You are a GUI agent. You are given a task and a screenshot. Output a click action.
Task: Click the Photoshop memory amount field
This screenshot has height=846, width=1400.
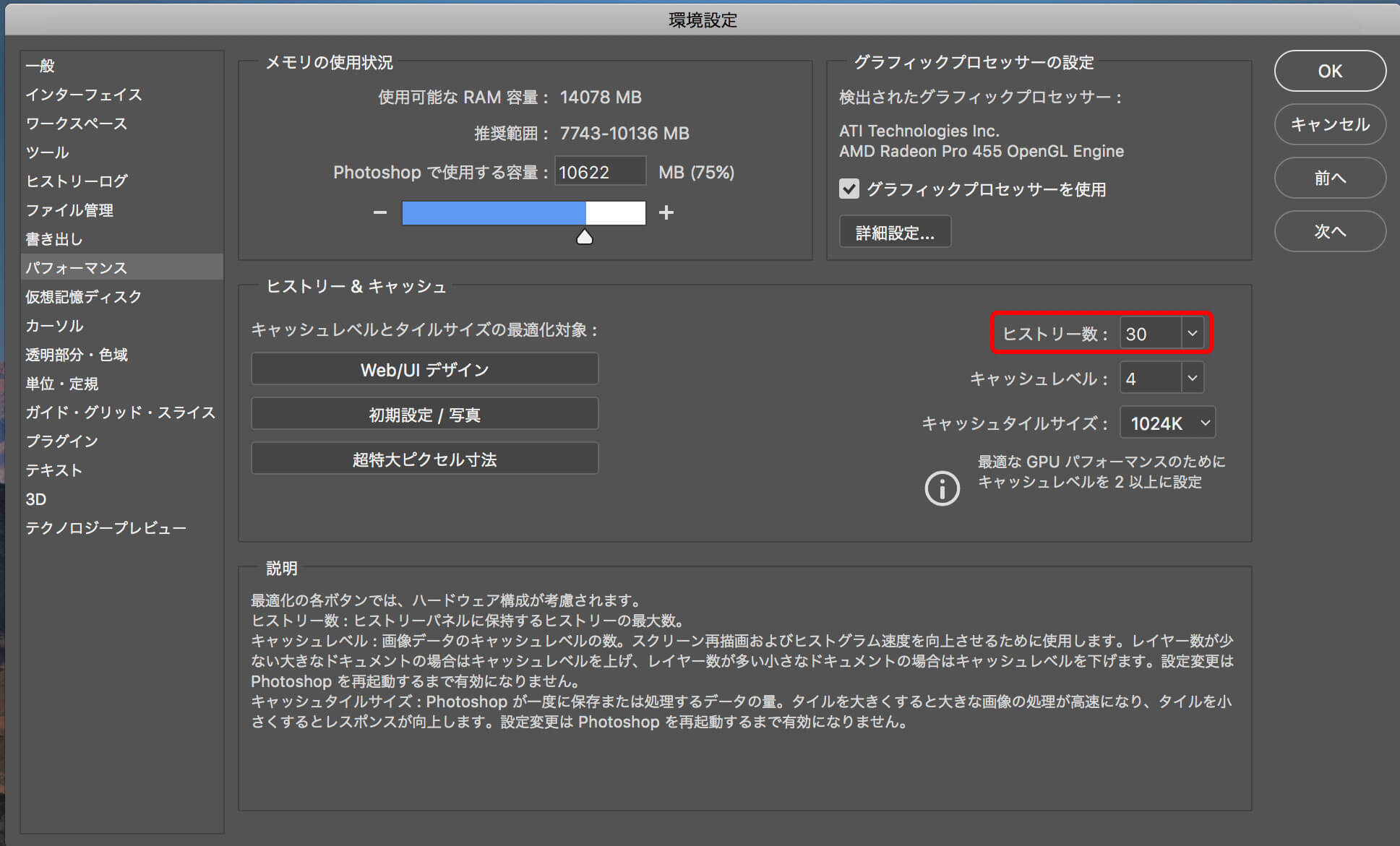(x=600, y=172)
